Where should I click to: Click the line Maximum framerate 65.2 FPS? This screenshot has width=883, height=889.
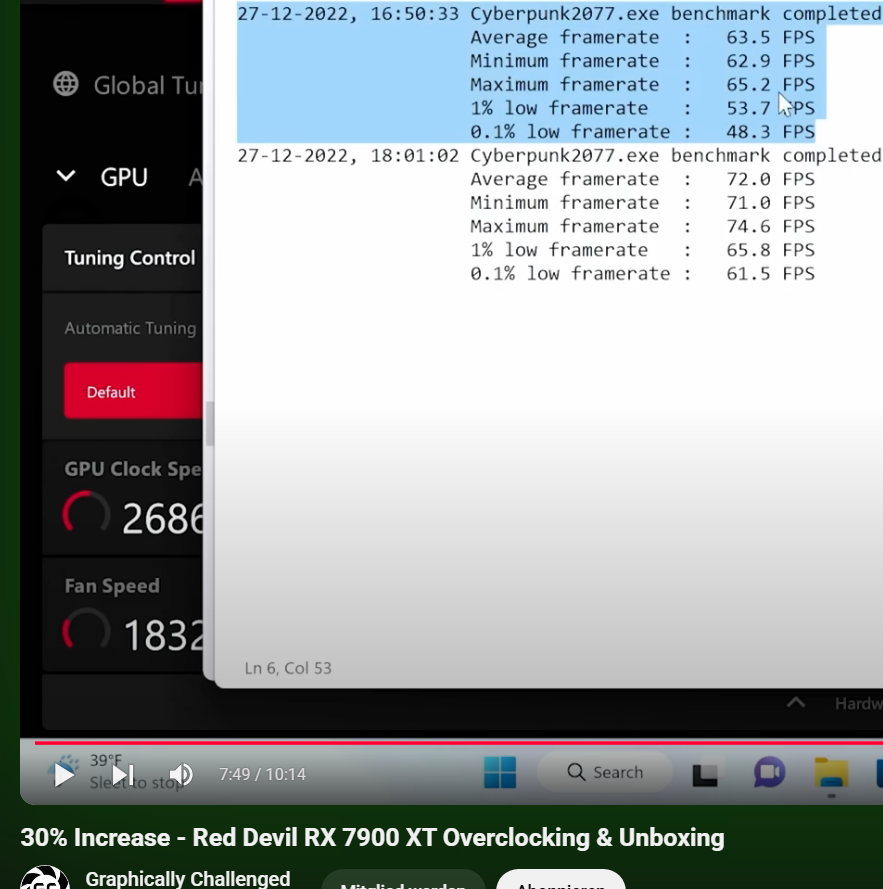pyautogui.click(x=642, y=84)
